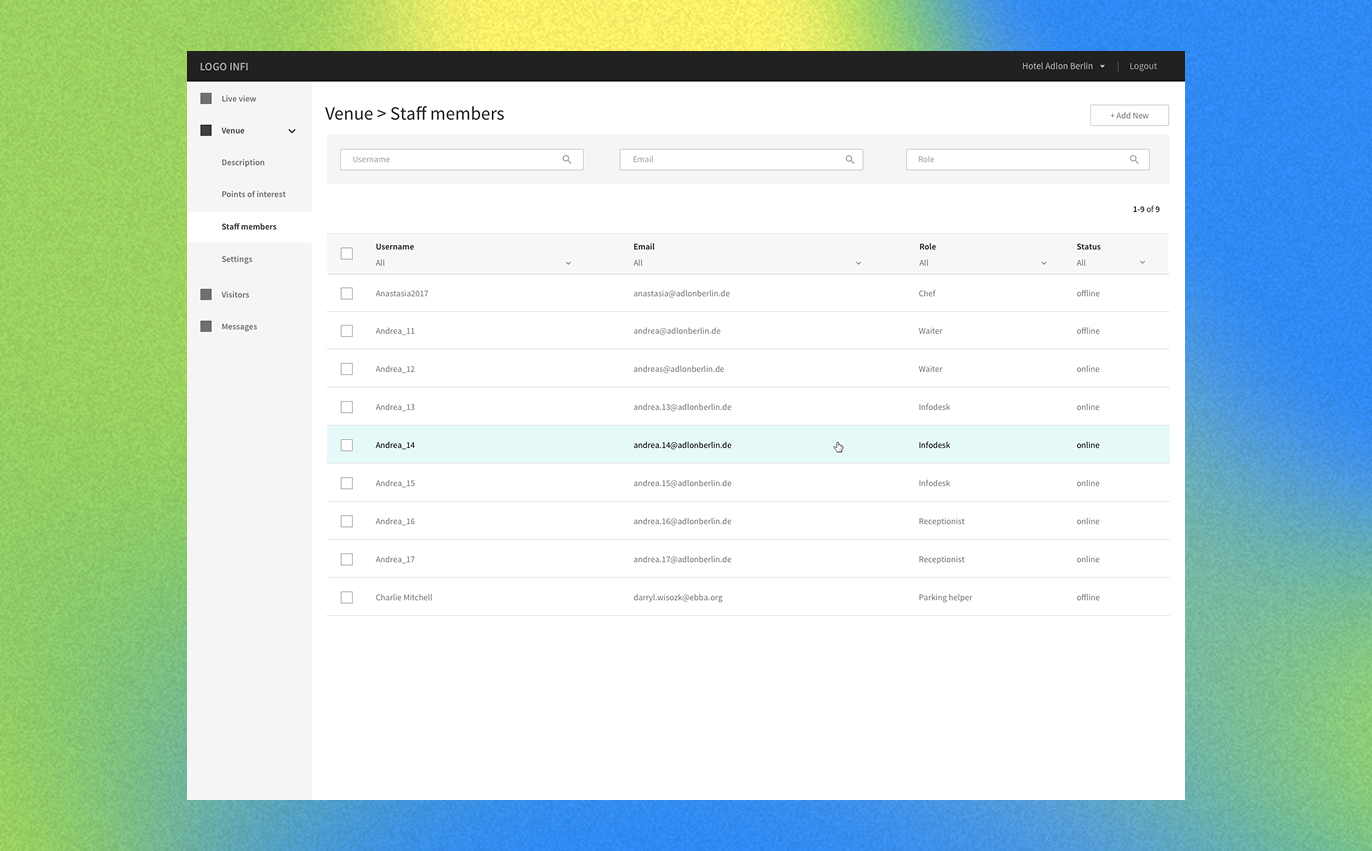The width and height of the screenshot is (1372, 851).
Task: Check the Andrea_14 row checkbox
Action: pos(347,445)
